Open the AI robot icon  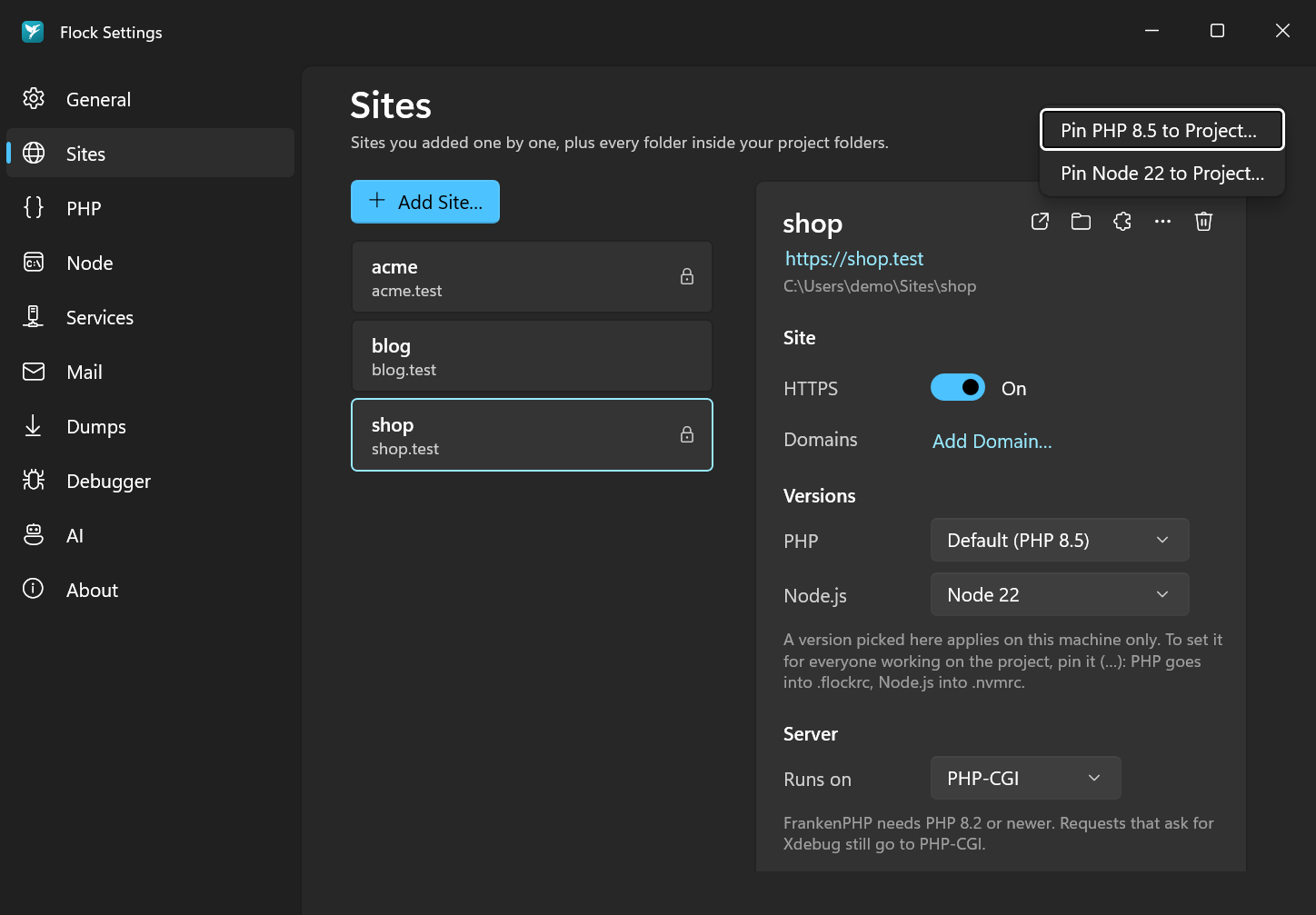(x=34, y=535)
